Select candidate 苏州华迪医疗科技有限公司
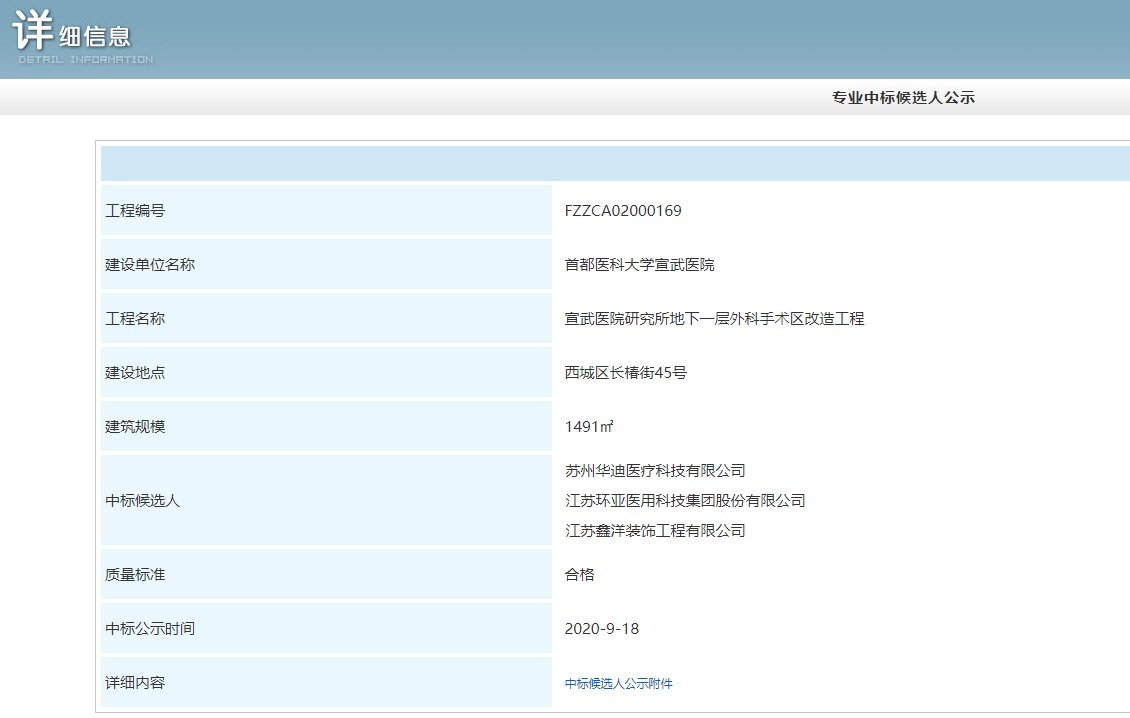 pyautogui.click(x=654, y=471)
